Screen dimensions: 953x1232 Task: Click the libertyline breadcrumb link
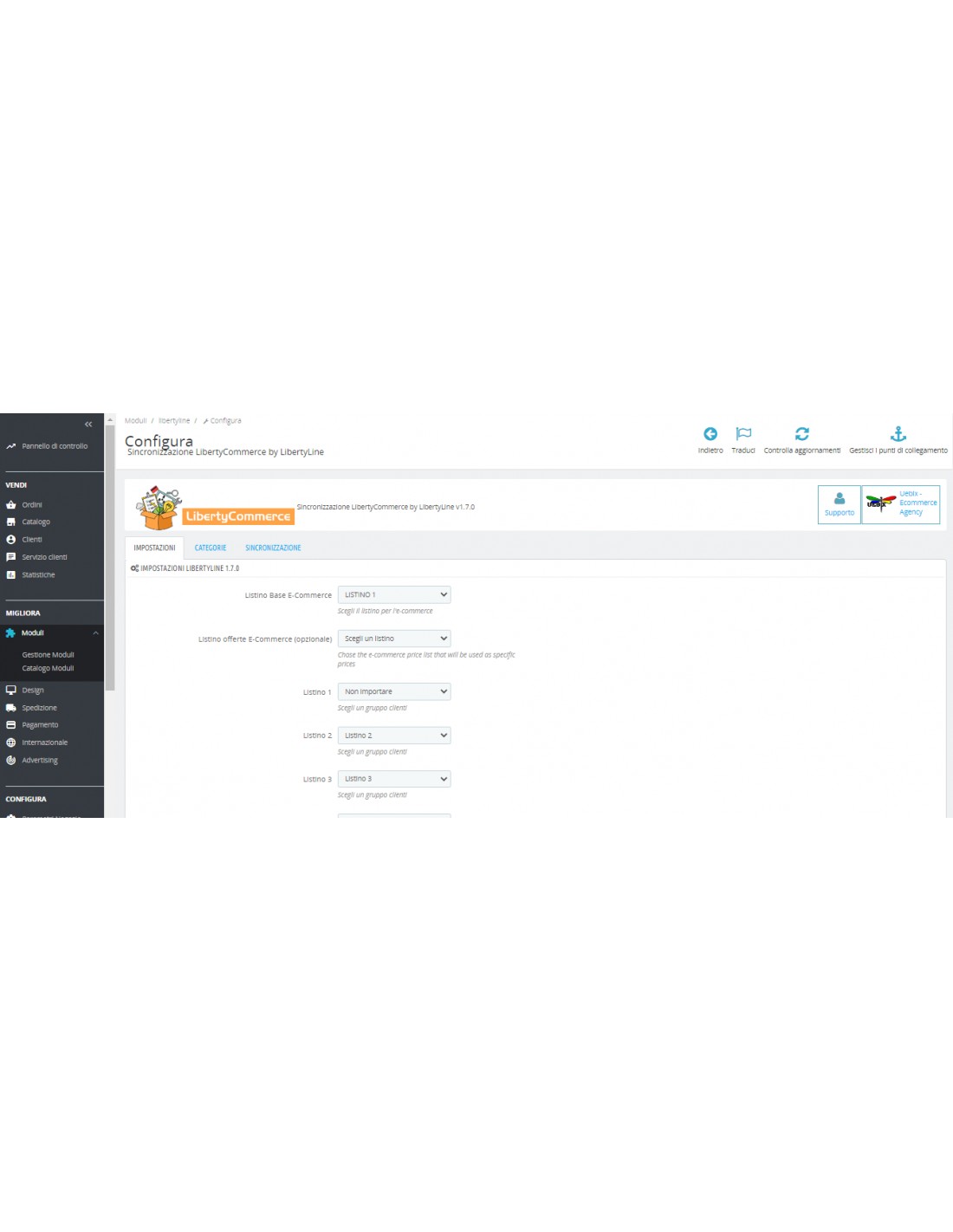[x=174, y=421]
